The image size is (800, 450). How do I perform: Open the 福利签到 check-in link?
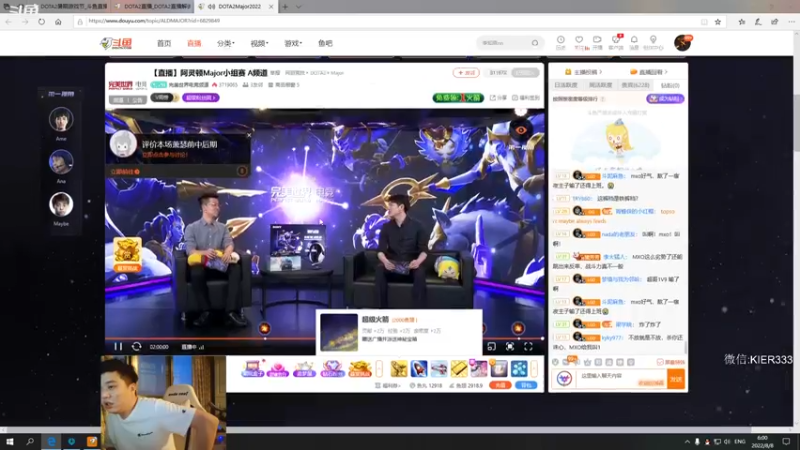pos(526,97)
